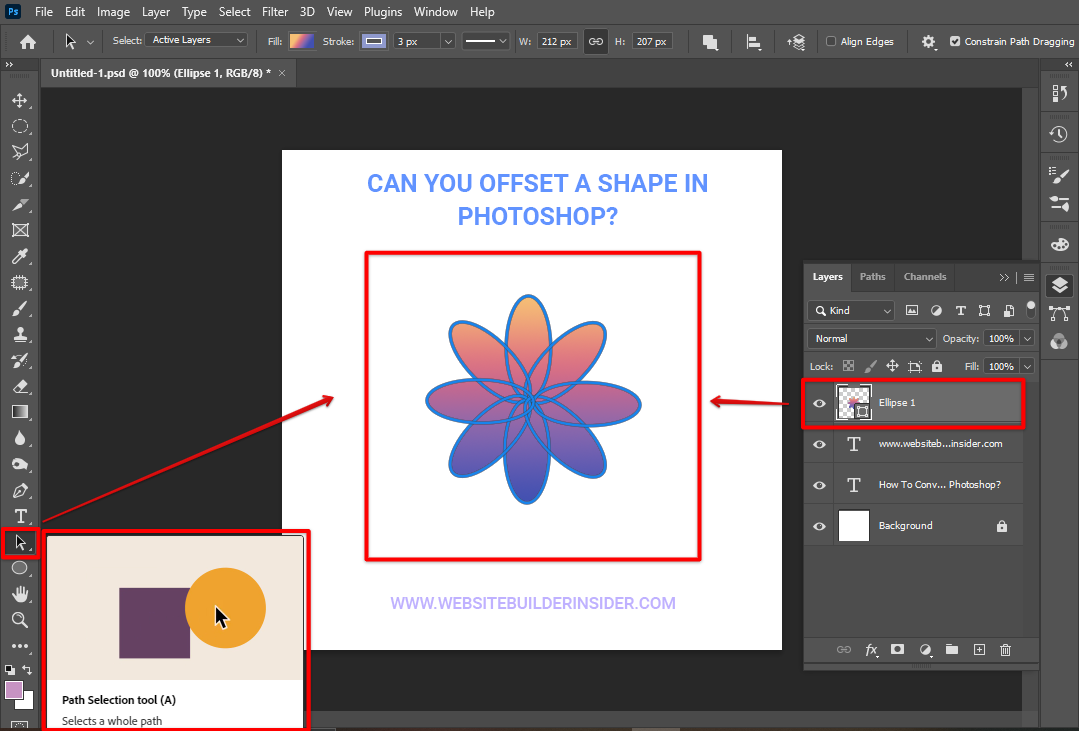Select the Zoom tool
Viewport: 1079px width, 731px height.
[19, 620]
